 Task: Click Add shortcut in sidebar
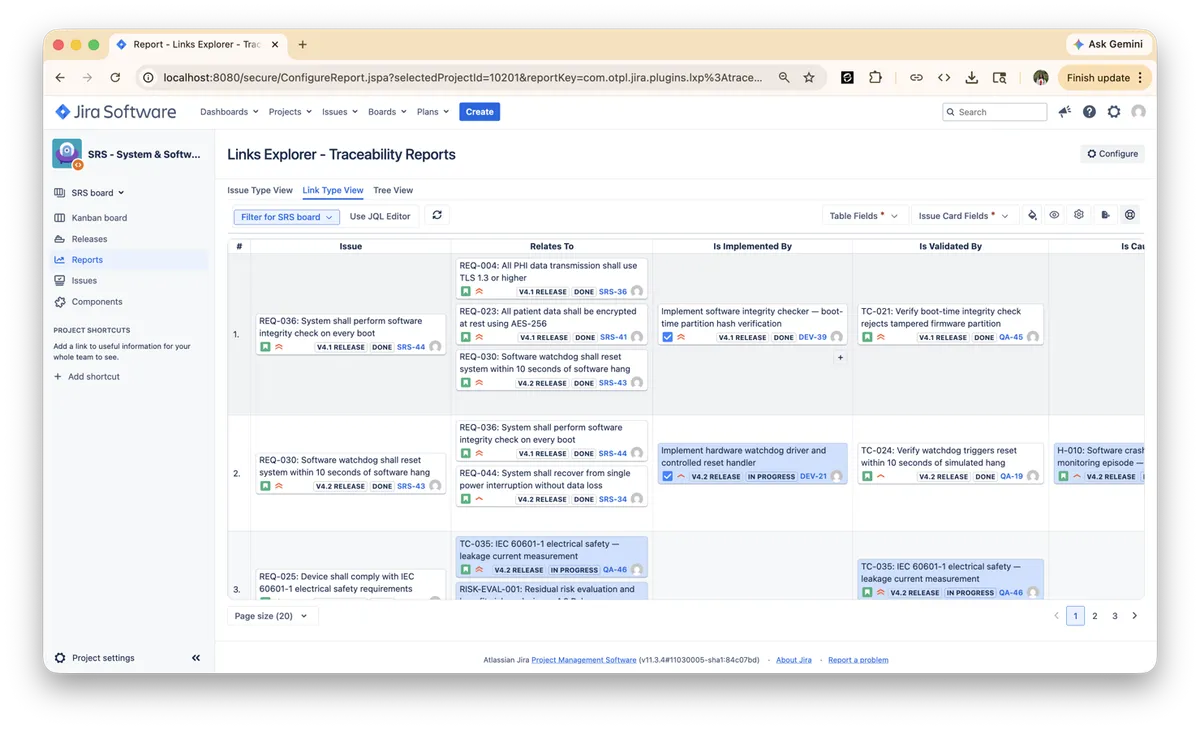click(x=87, y=377)
